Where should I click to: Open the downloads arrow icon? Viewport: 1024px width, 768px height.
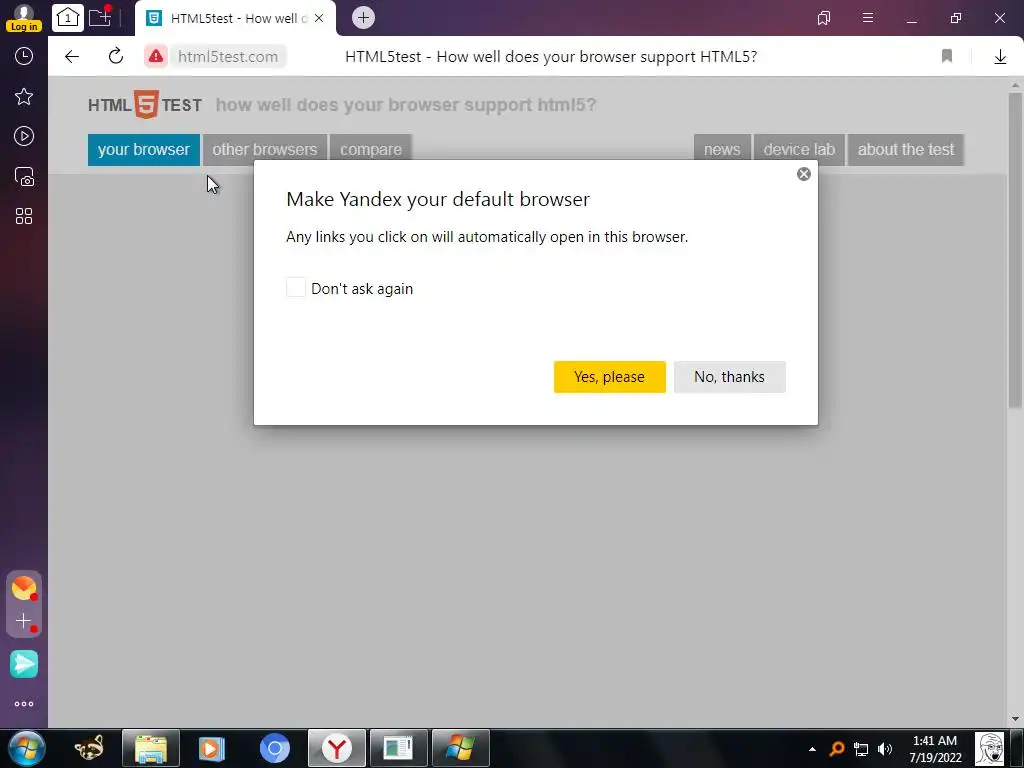coord(1000,57)
